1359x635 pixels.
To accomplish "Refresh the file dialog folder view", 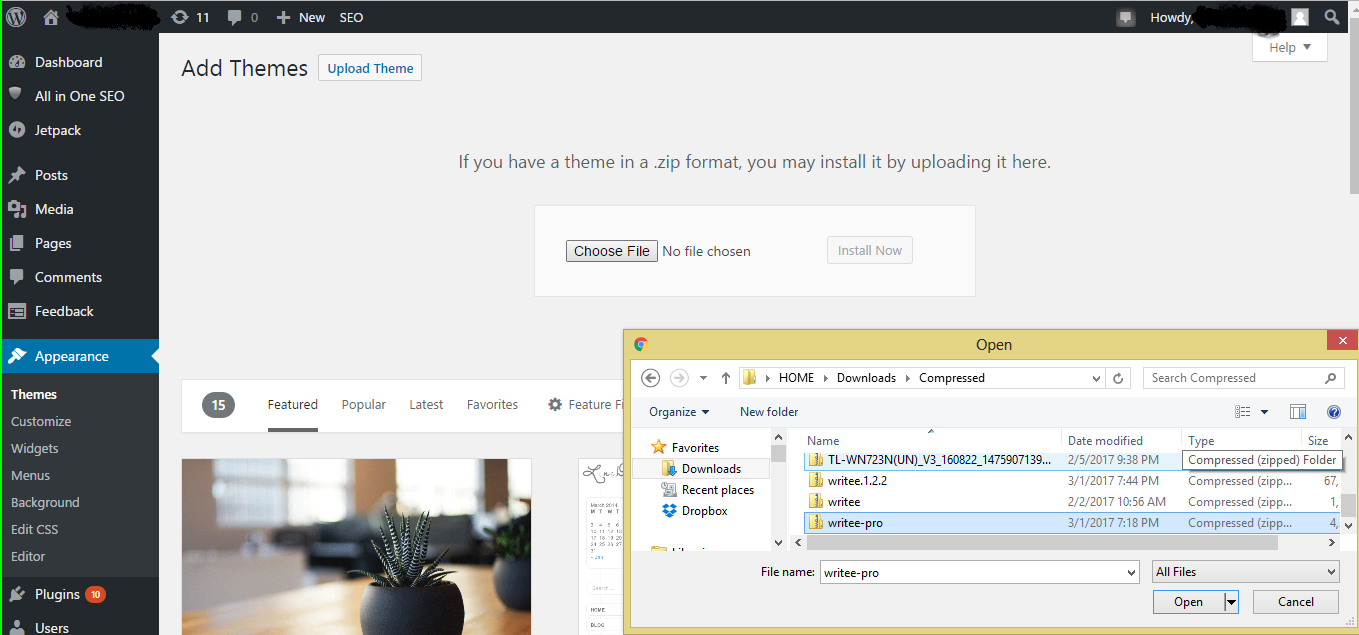I will point(1119,378).
